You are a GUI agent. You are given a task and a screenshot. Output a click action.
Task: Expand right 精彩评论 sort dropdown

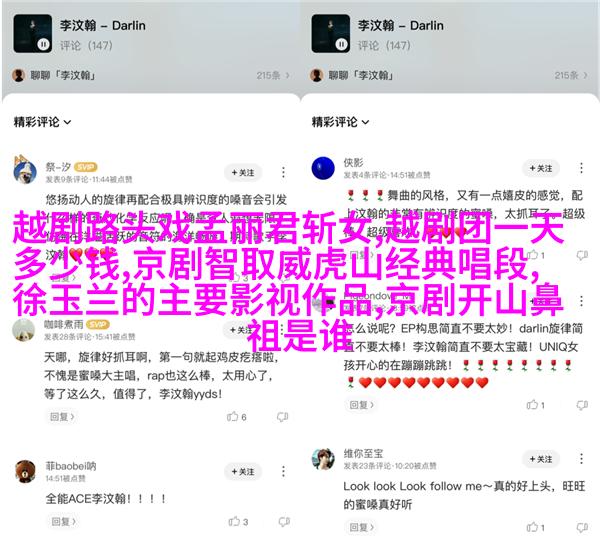click(340, 122)
